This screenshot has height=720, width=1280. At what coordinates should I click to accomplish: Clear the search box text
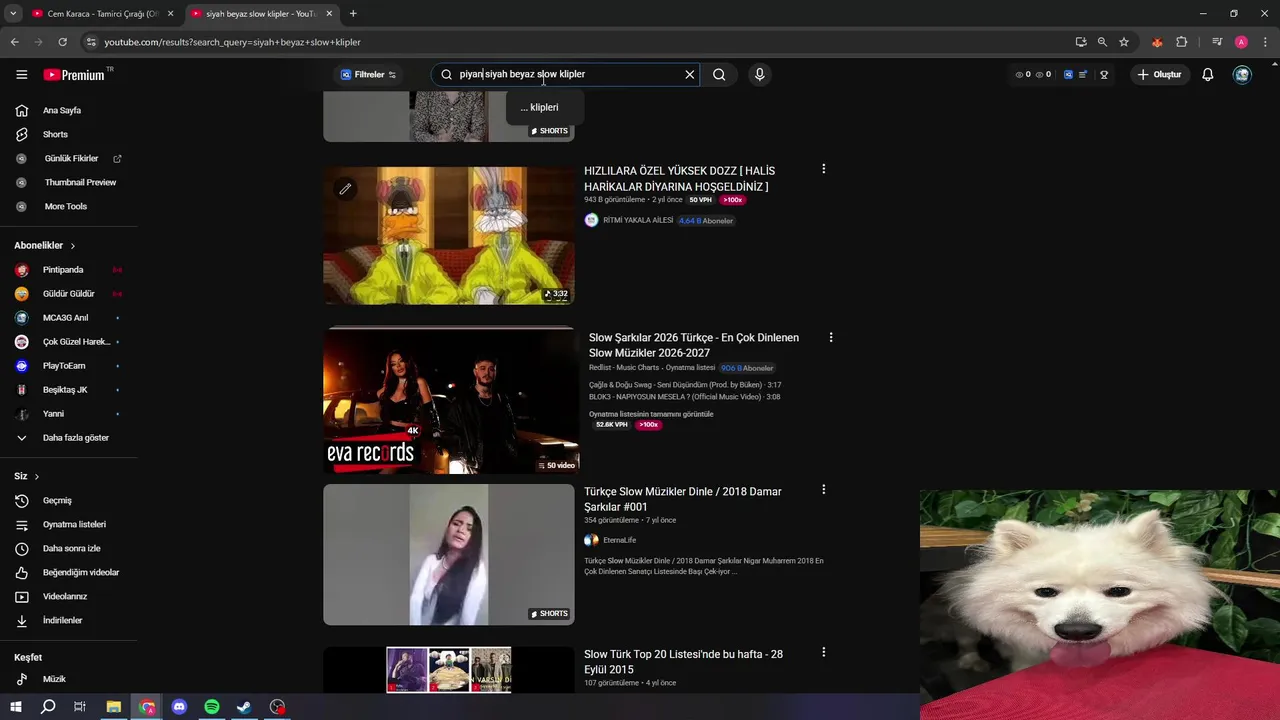click(689, 74)
